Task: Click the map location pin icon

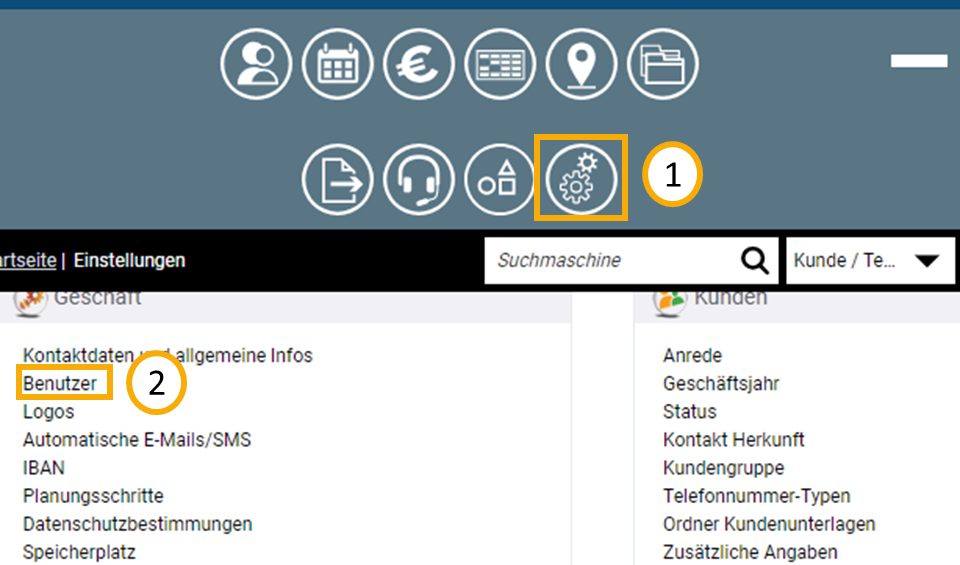Action: point(581,65)
